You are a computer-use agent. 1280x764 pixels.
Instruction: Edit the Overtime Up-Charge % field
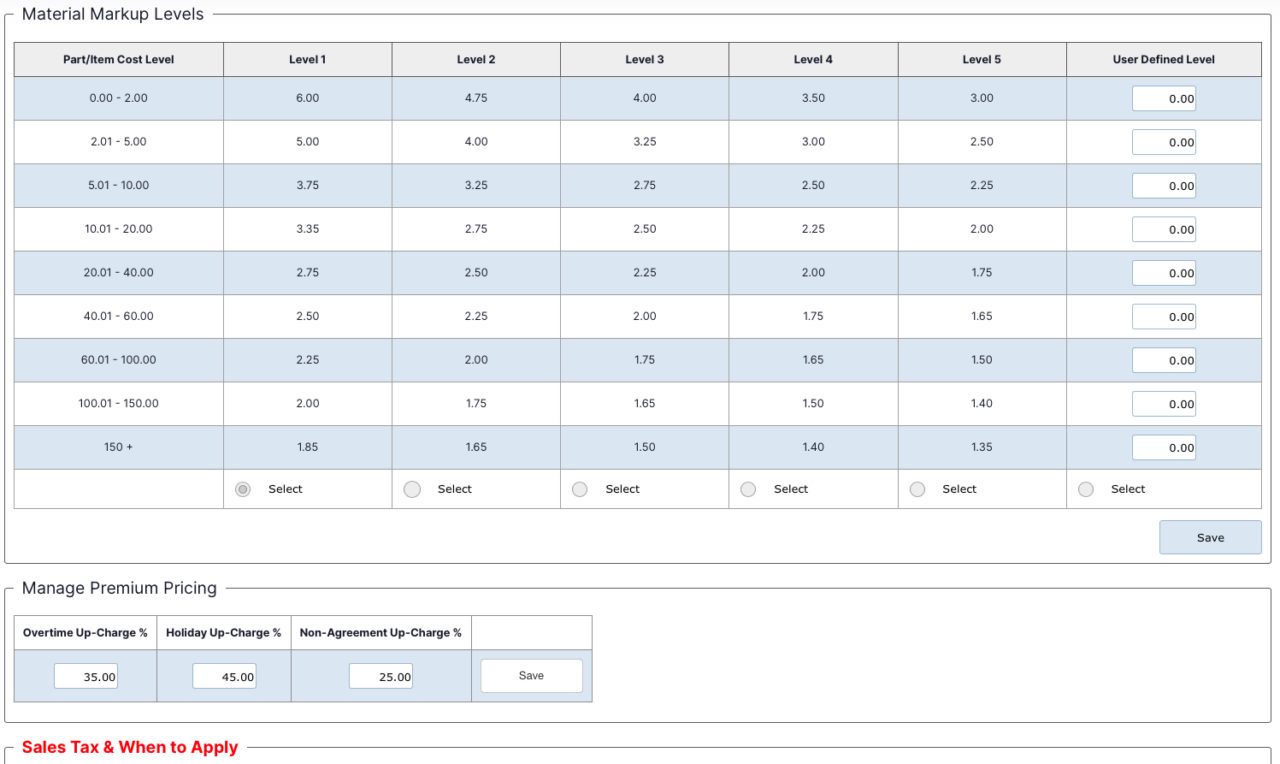(86, 677)
